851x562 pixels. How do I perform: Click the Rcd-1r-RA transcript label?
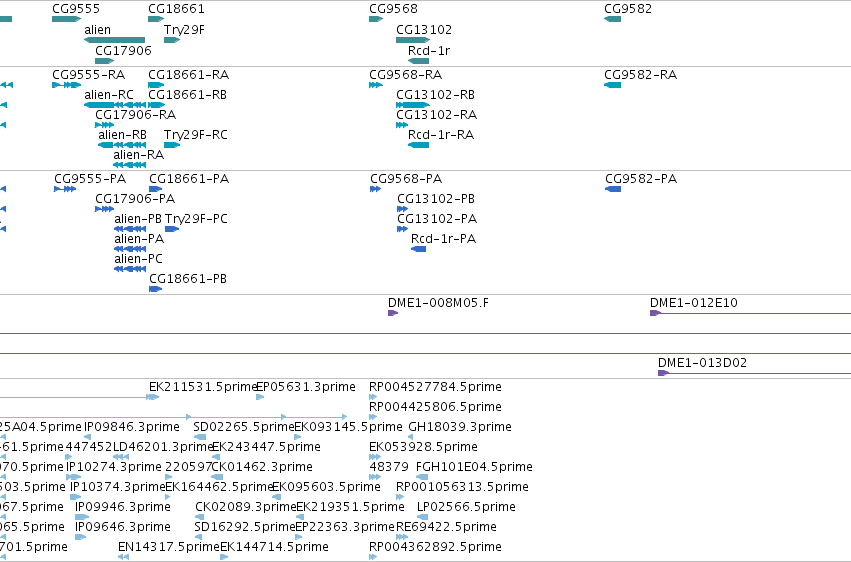click(x=441, y=135)
